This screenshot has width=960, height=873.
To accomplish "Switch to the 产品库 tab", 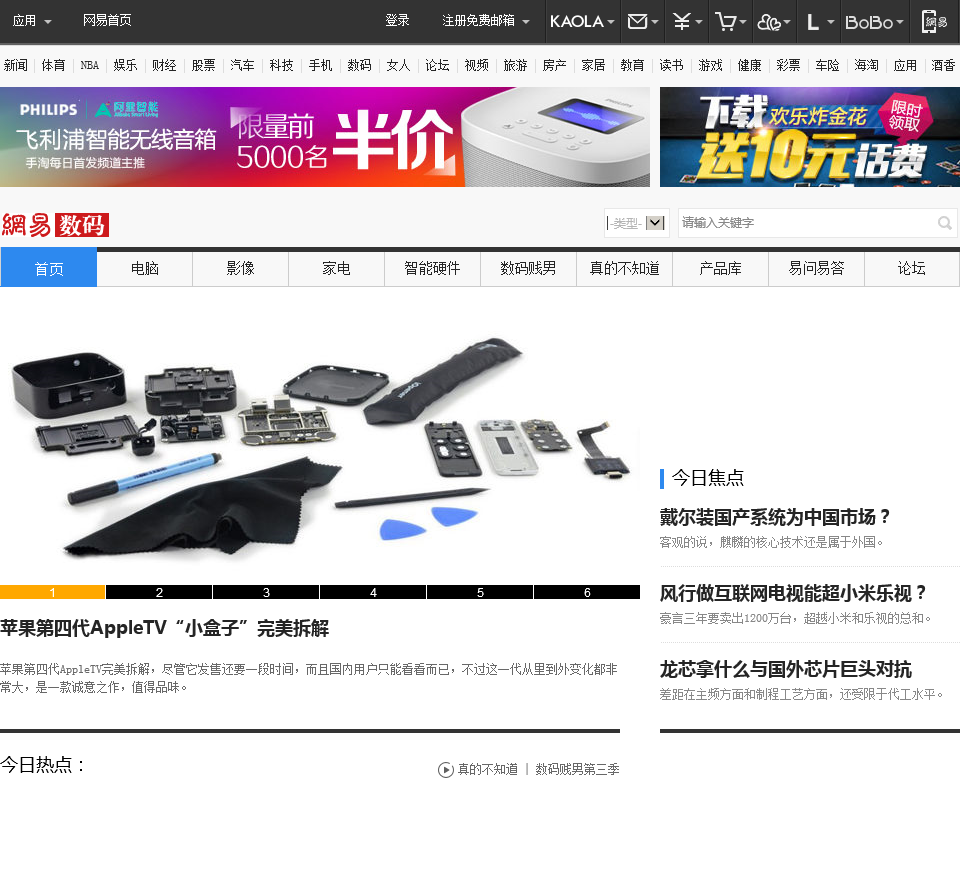I will [x=720, y=268].
